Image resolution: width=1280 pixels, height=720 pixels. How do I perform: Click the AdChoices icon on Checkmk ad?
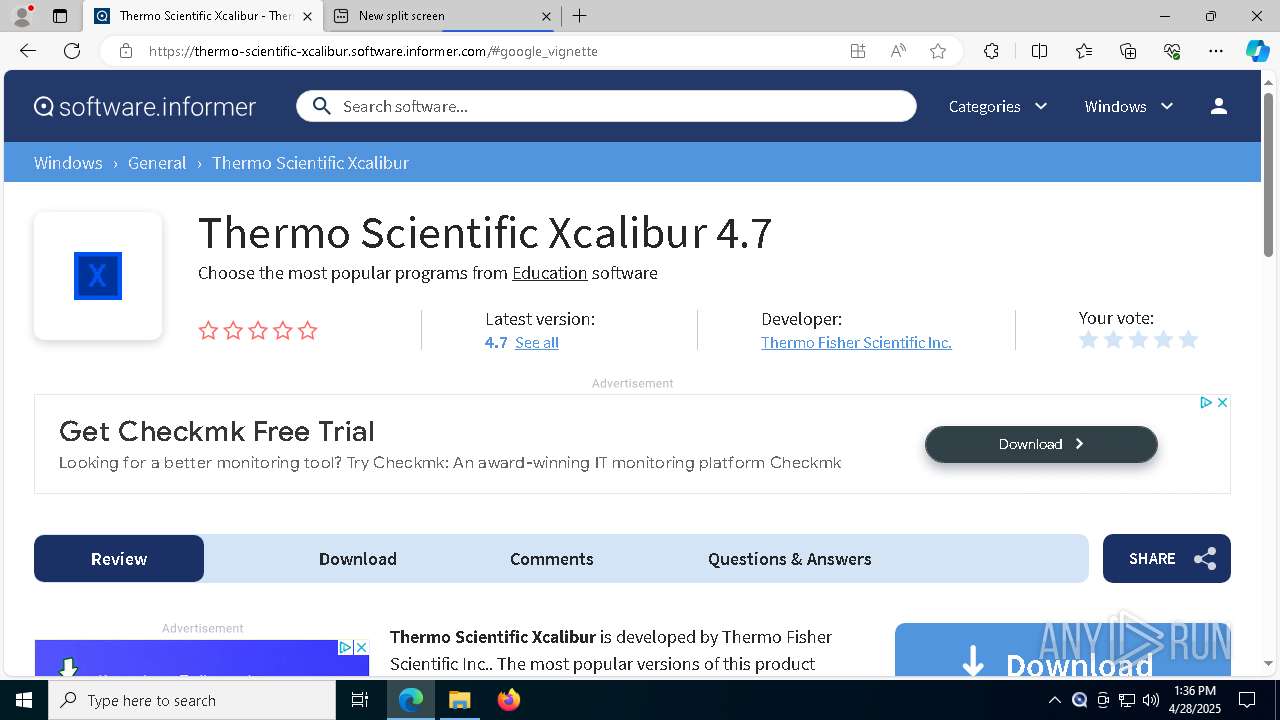[1206, 402]
